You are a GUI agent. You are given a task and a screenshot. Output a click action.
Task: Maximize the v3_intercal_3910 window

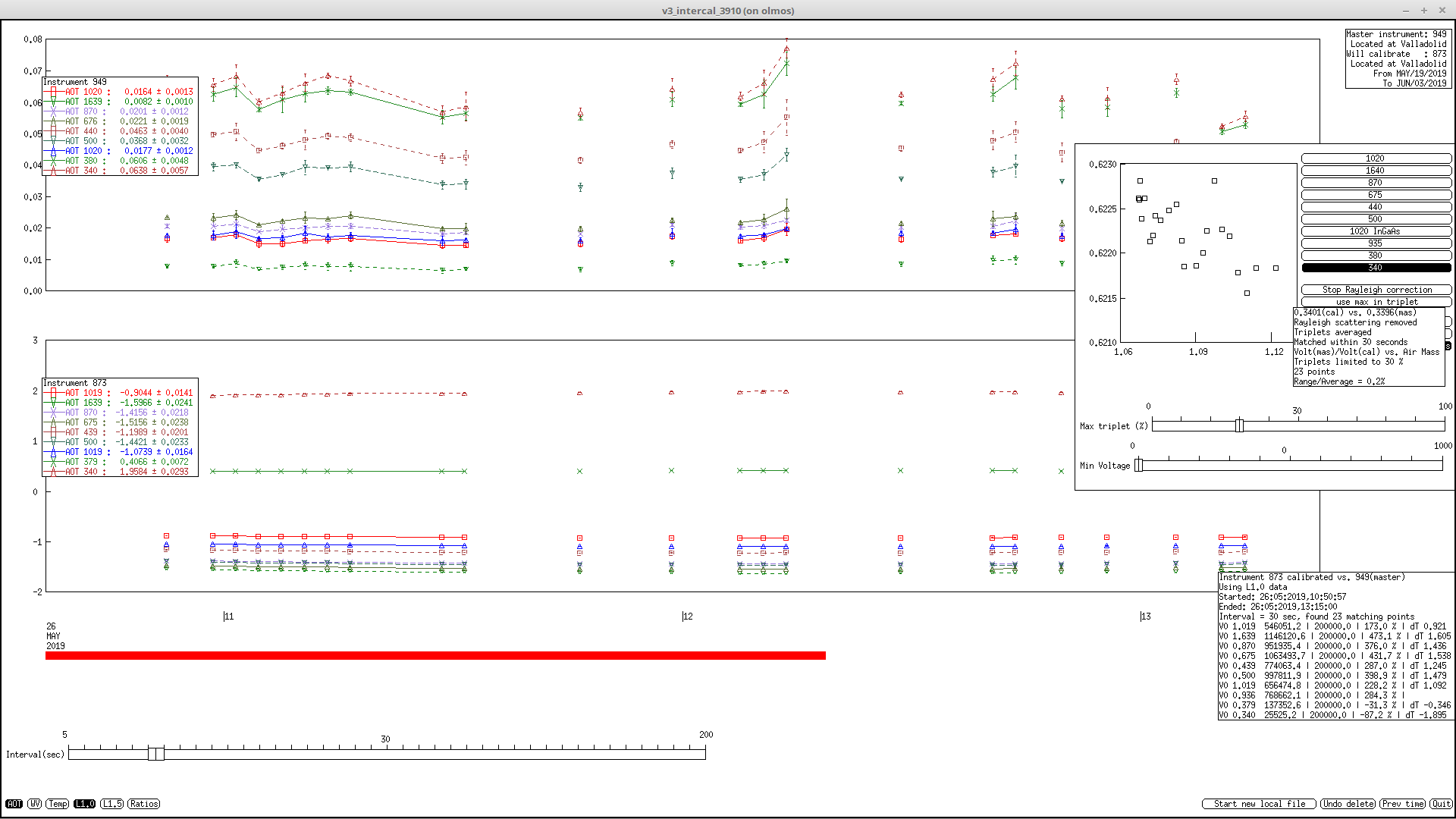[x=1423, y=11]
